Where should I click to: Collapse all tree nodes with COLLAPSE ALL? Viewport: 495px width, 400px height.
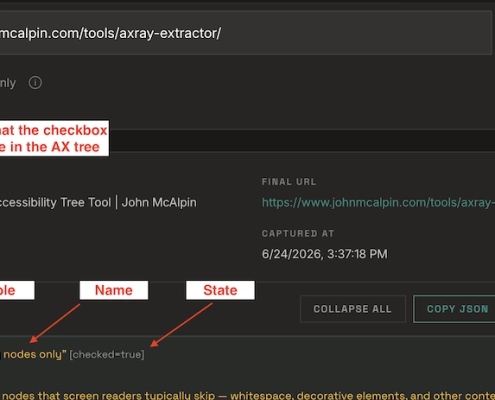pyautogui.click(x=353, y=309)
